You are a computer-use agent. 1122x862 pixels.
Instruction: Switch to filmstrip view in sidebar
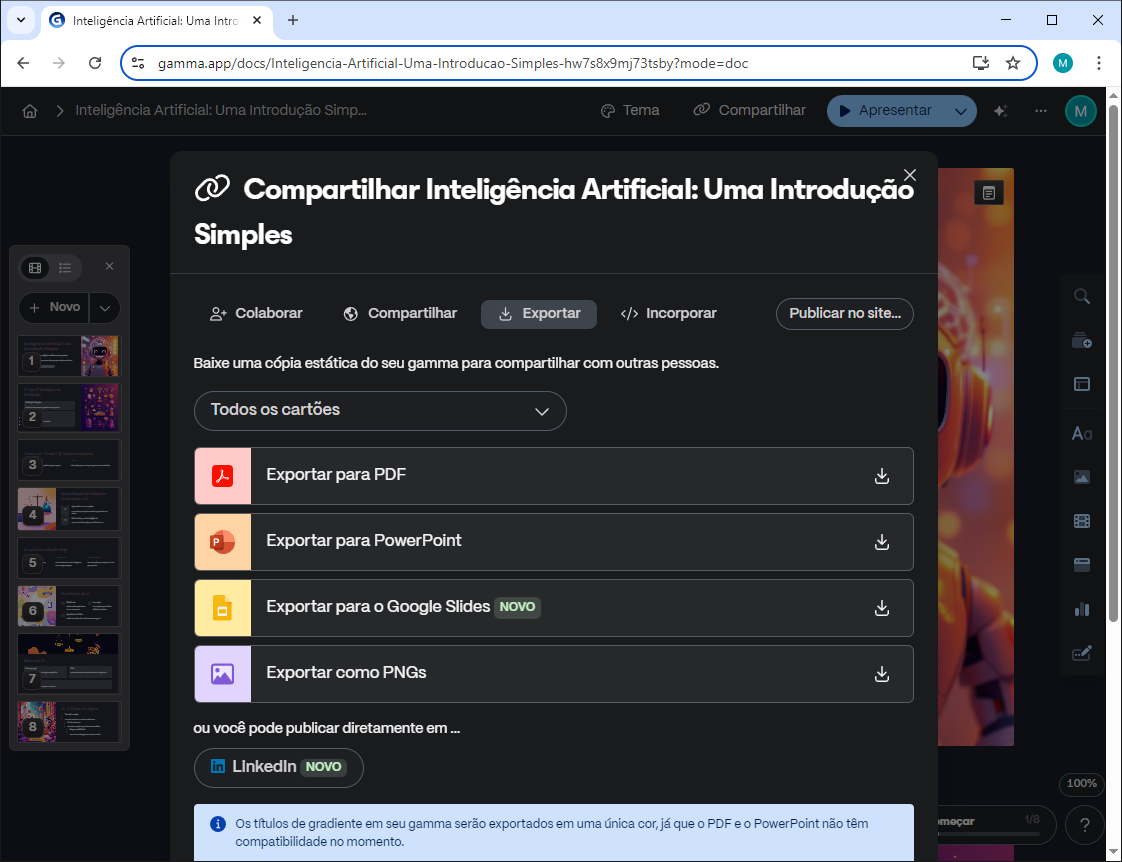pos(36,267)
